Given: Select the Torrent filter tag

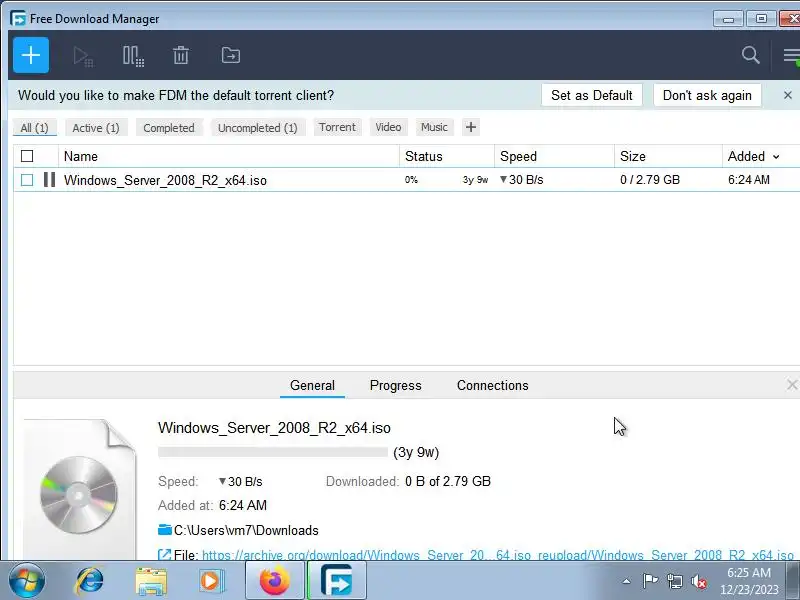Looking at the screenshot, I should (337, 127).
